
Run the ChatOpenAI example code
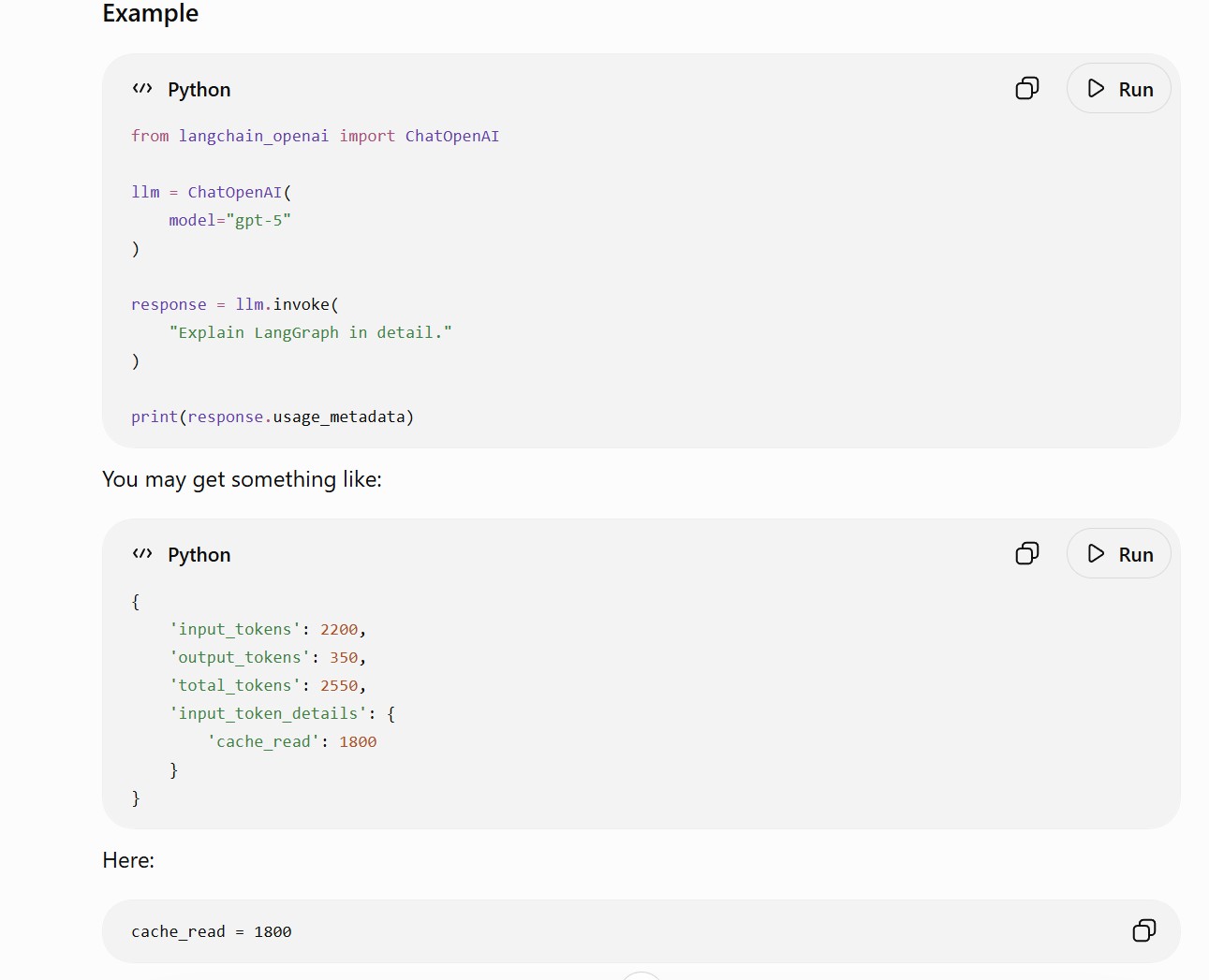pyautogui.click(x=1119, y=89)
